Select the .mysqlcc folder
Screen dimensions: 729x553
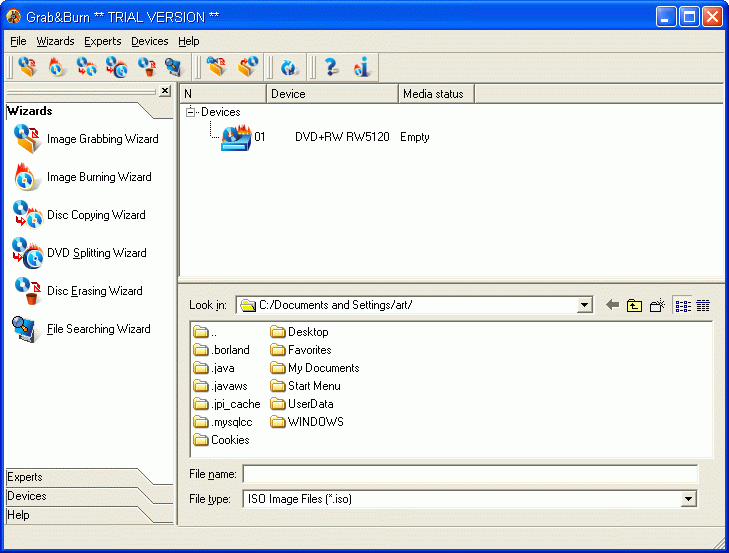pyautogui.click(x=223, y=422)
